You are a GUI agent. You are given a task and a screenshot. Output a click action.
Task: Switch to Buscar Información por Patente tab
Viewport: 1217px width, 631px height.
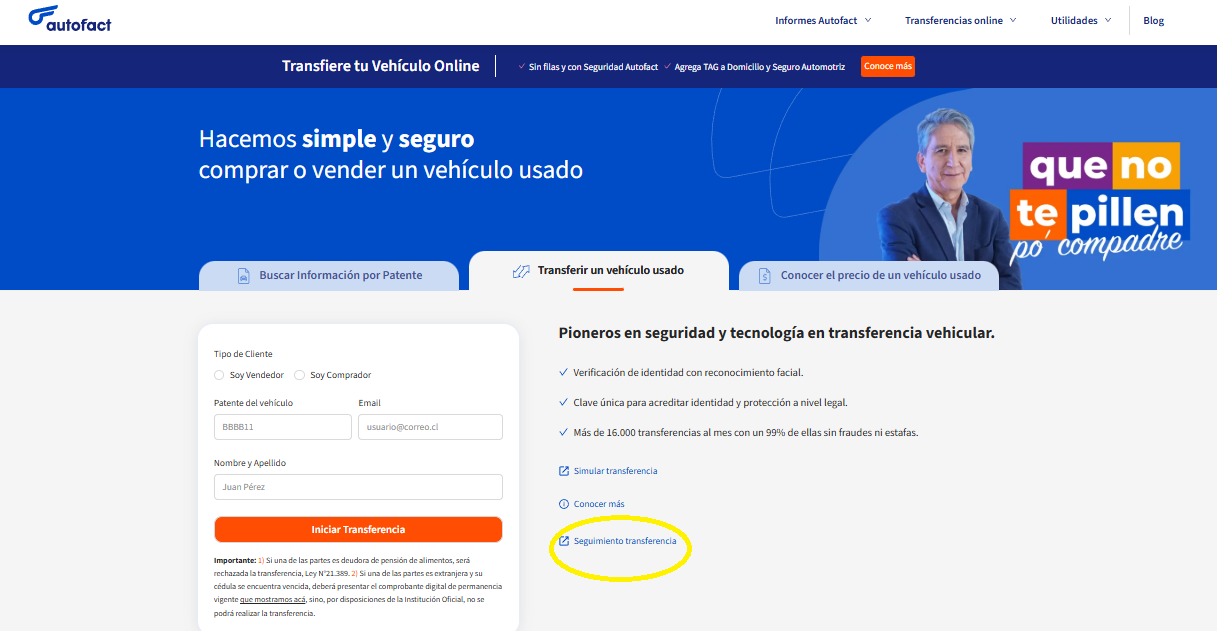pos(329,275)
